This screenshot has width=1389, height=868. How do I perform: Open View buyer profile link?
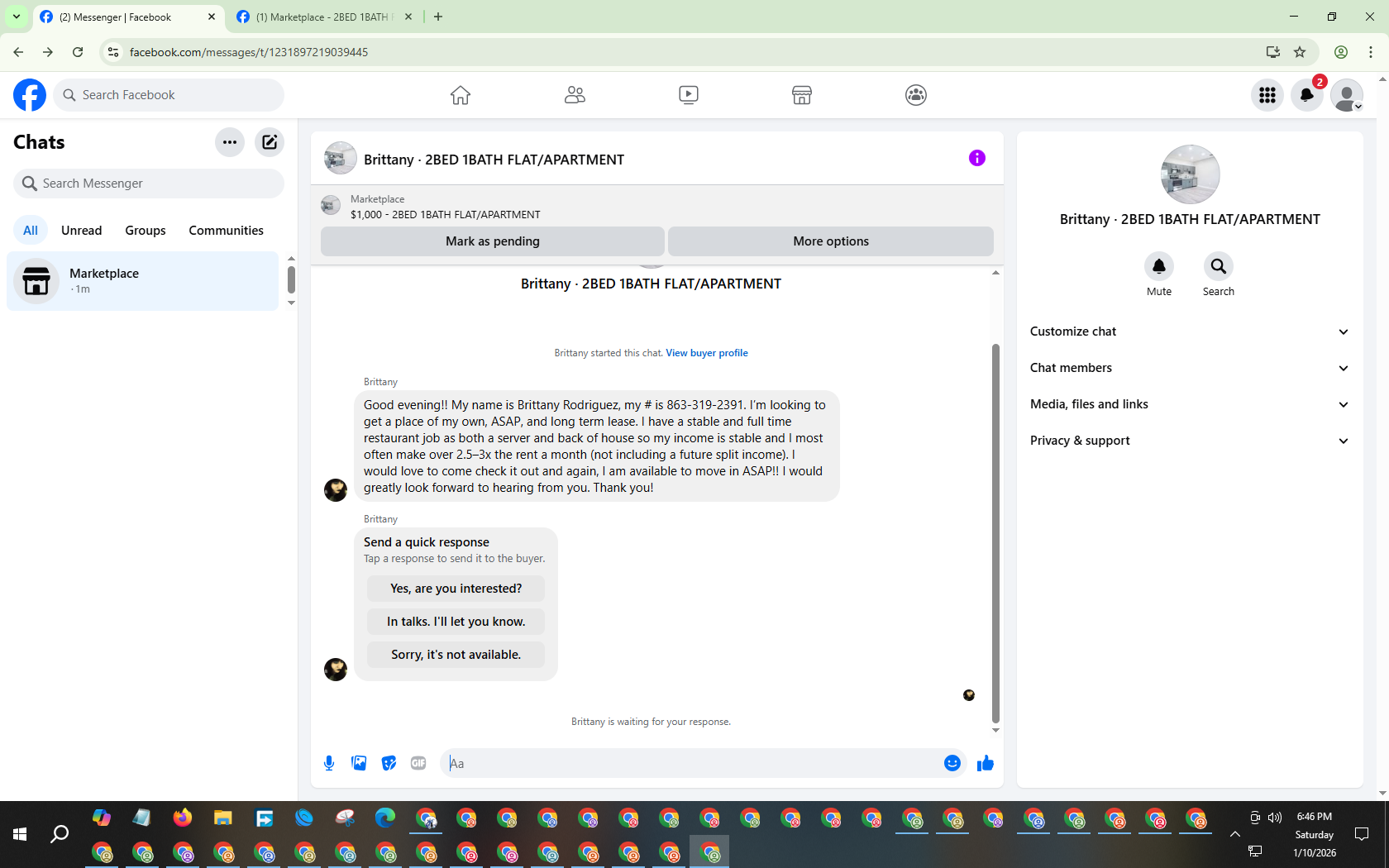(x=707, y=353)
